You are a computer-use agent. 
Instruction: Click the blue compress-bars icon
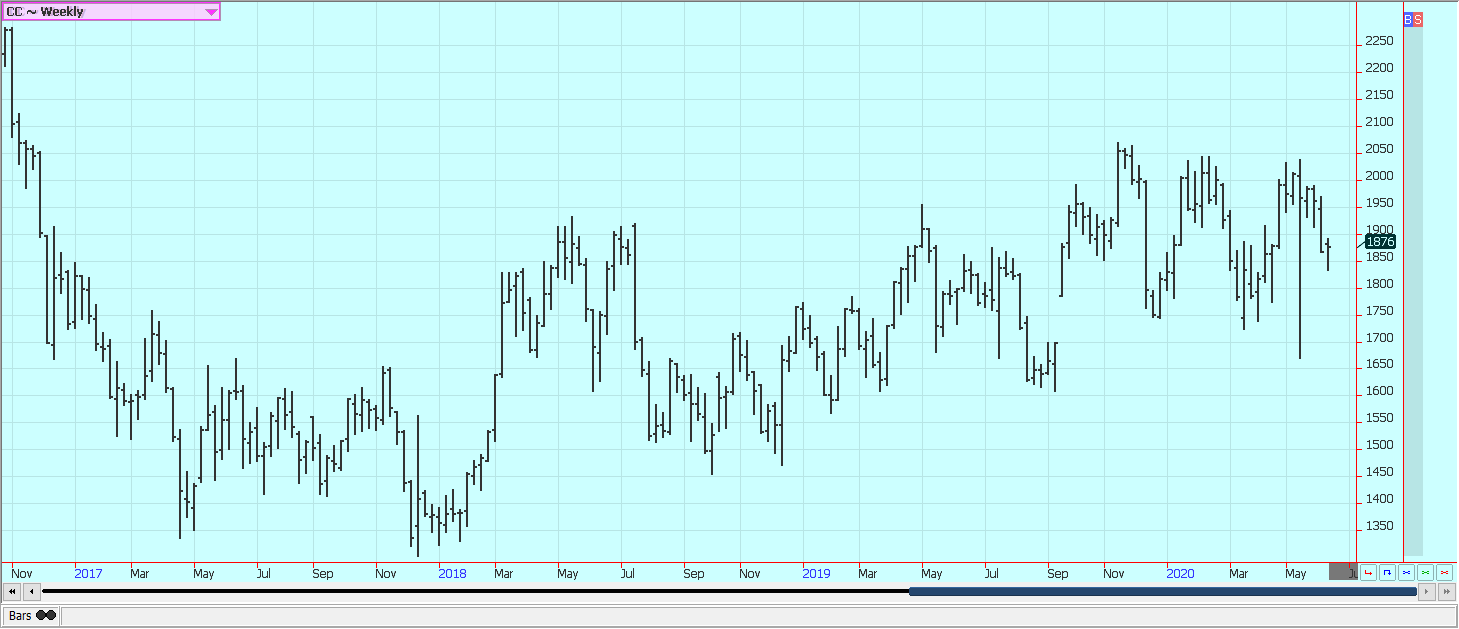click(x=1406, y=573)
